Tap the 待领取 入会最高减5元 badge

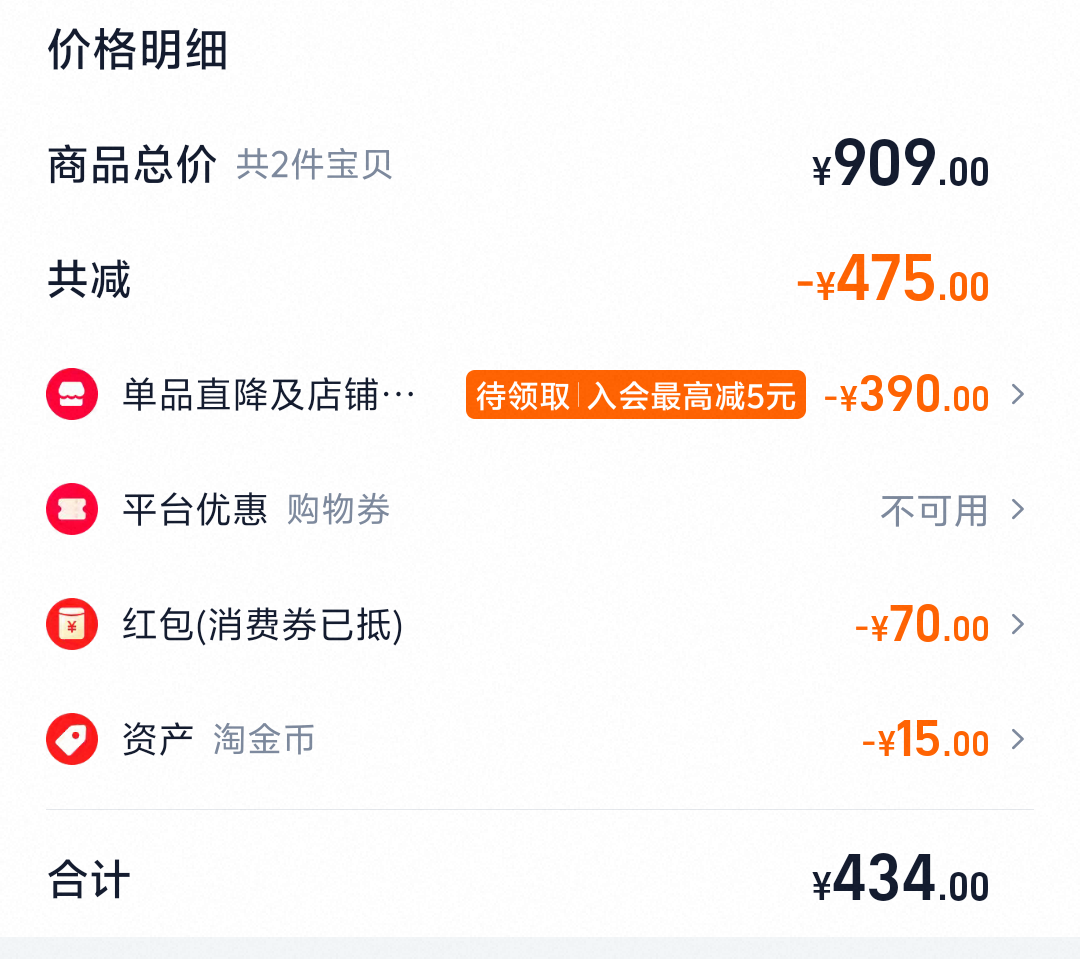click(x=635, y=396)
